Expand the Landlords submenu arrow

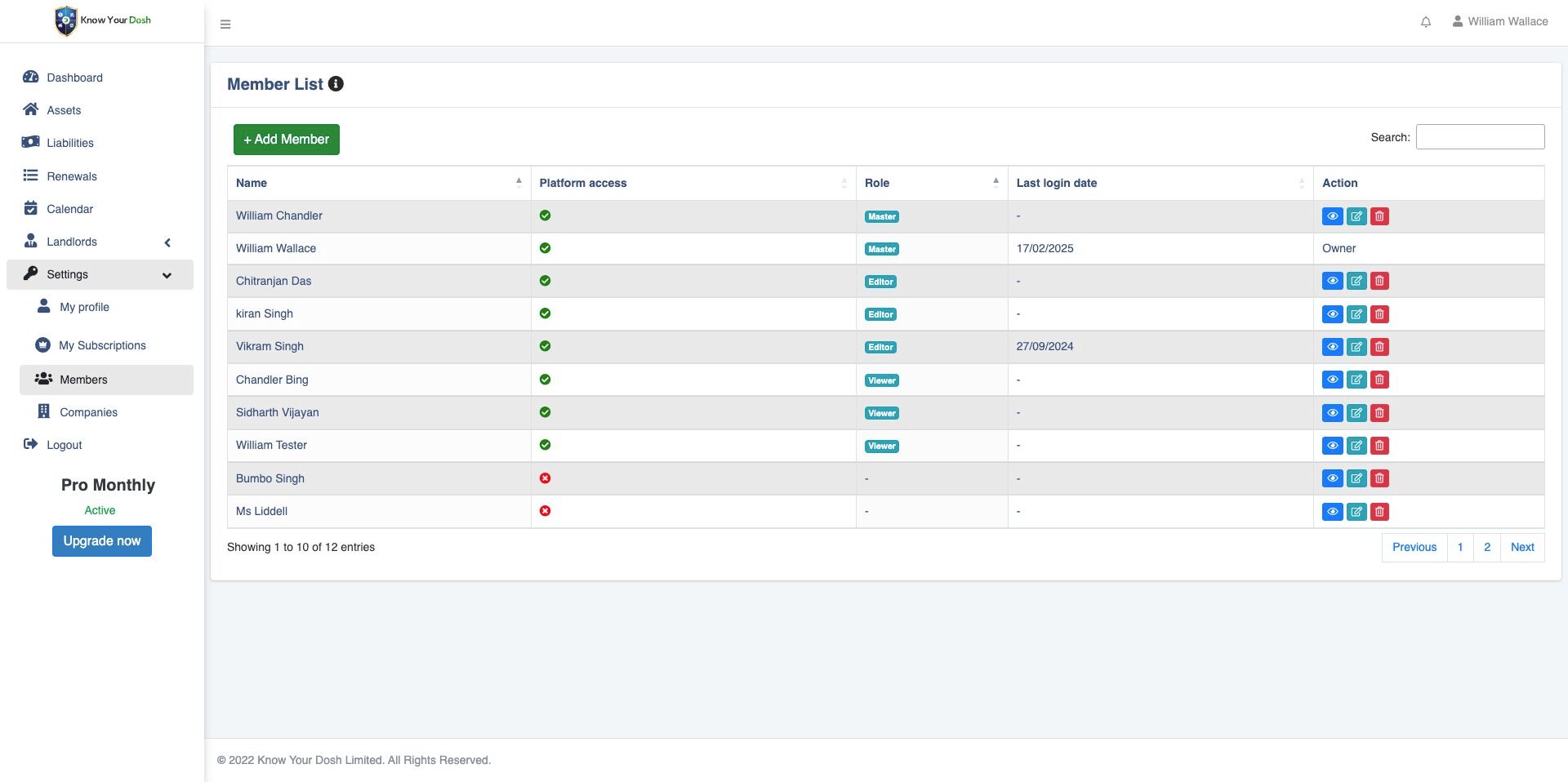(x=167, y=242)
